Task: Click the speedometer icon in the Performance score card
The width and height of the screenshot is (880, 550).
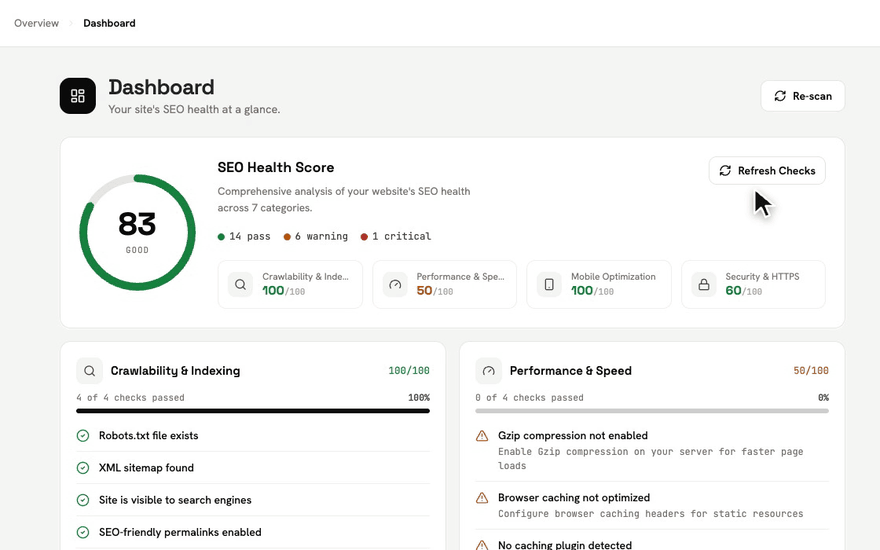Action: (395, 285)
